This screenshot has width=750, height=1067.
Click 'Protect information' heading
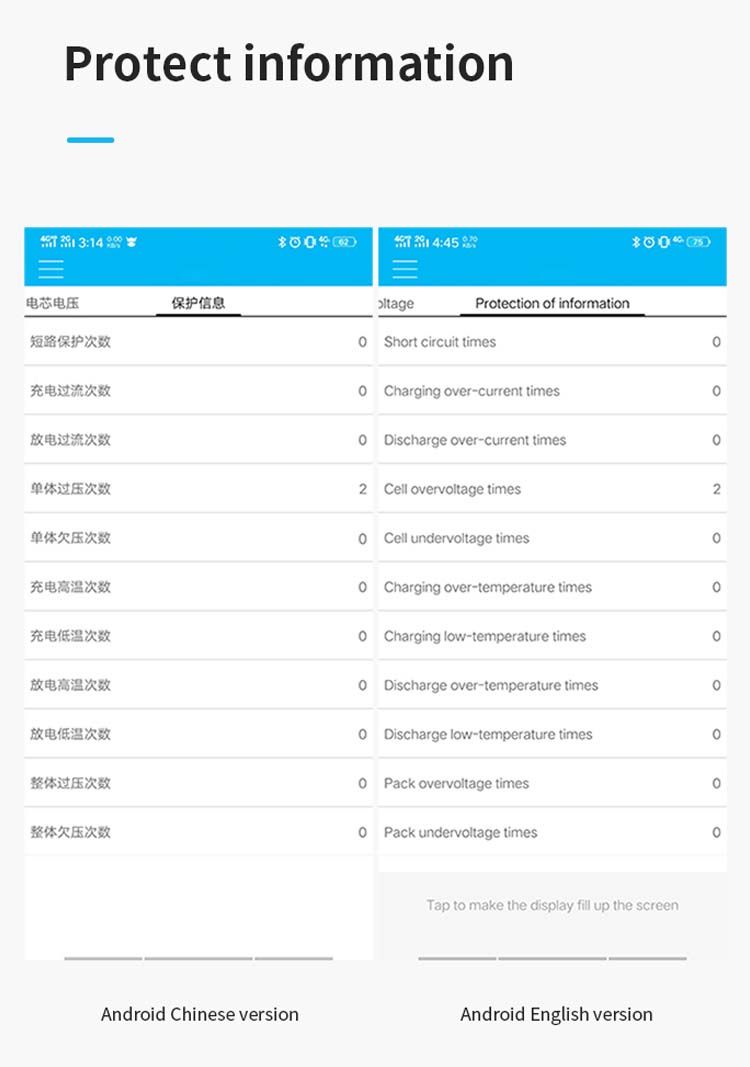tap(289, 63)
